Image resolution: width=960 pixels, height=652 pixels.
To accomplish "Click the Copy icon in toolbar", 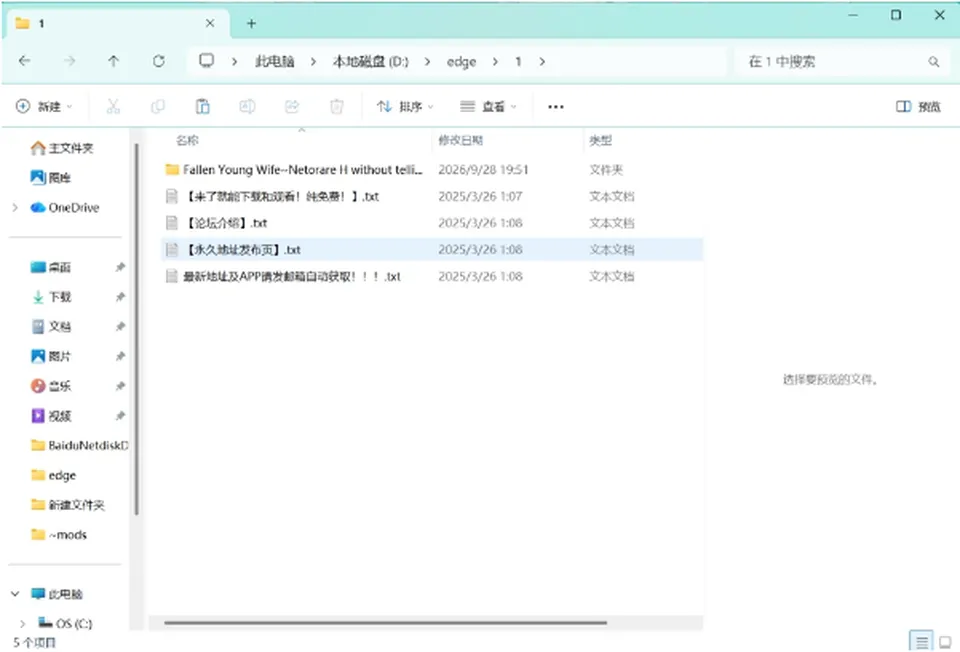I will pyautogui.click(x=157, y=107).
